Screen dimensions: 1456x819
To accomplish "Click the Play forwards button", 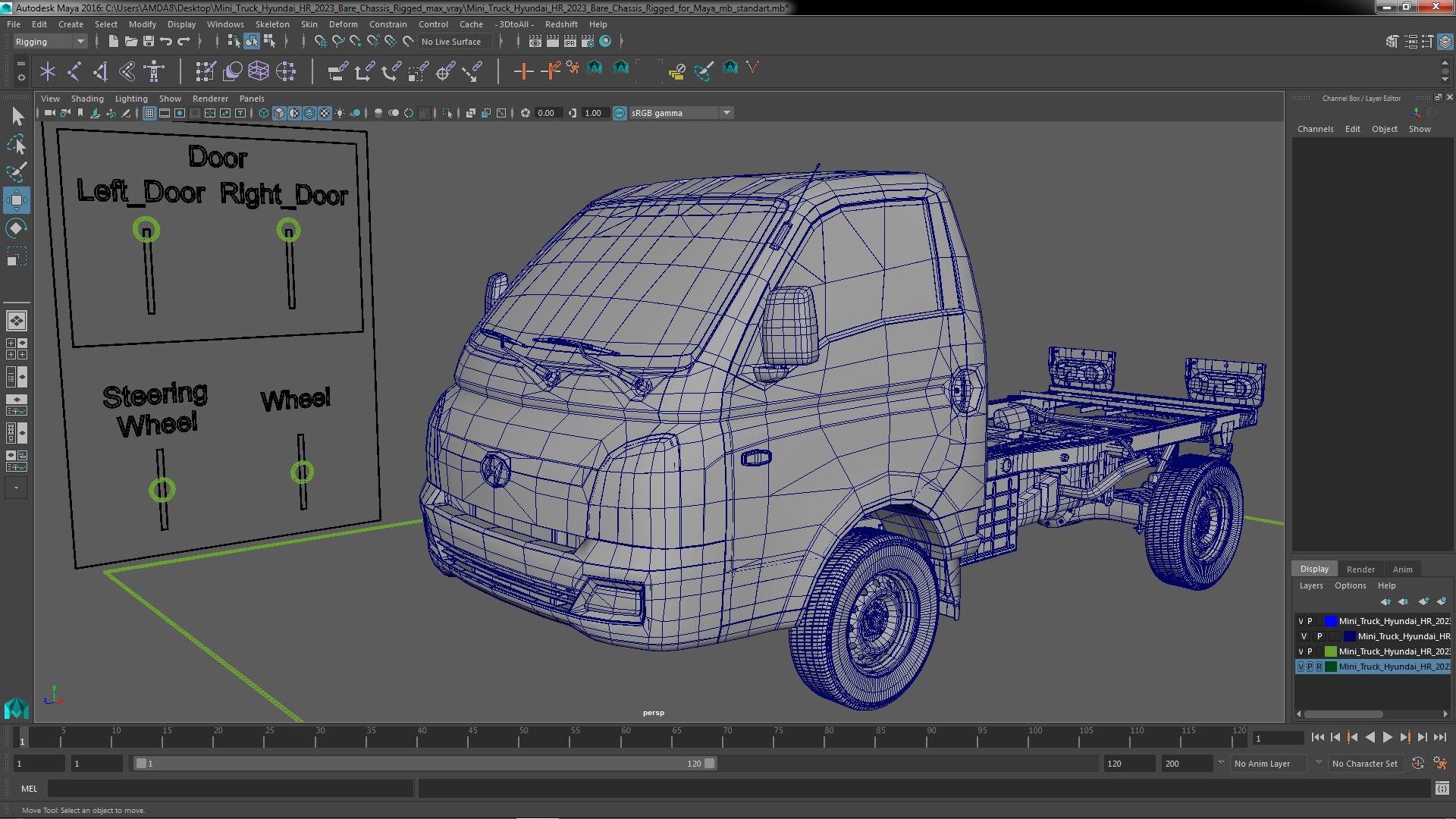I will coord(1388,737).
